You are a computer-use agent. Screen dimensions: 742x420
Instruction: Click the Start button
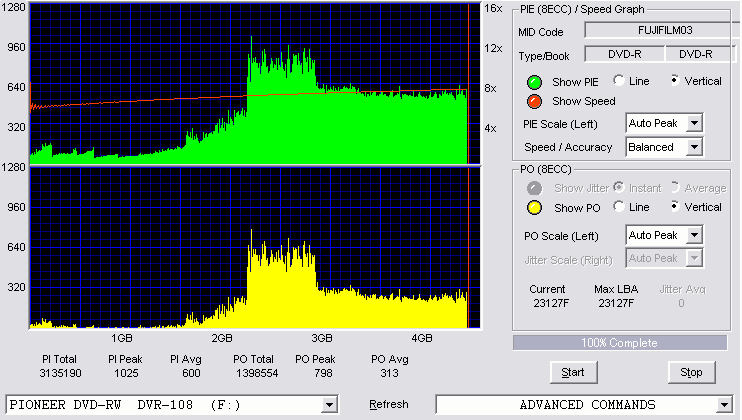(x=573, y=373)
